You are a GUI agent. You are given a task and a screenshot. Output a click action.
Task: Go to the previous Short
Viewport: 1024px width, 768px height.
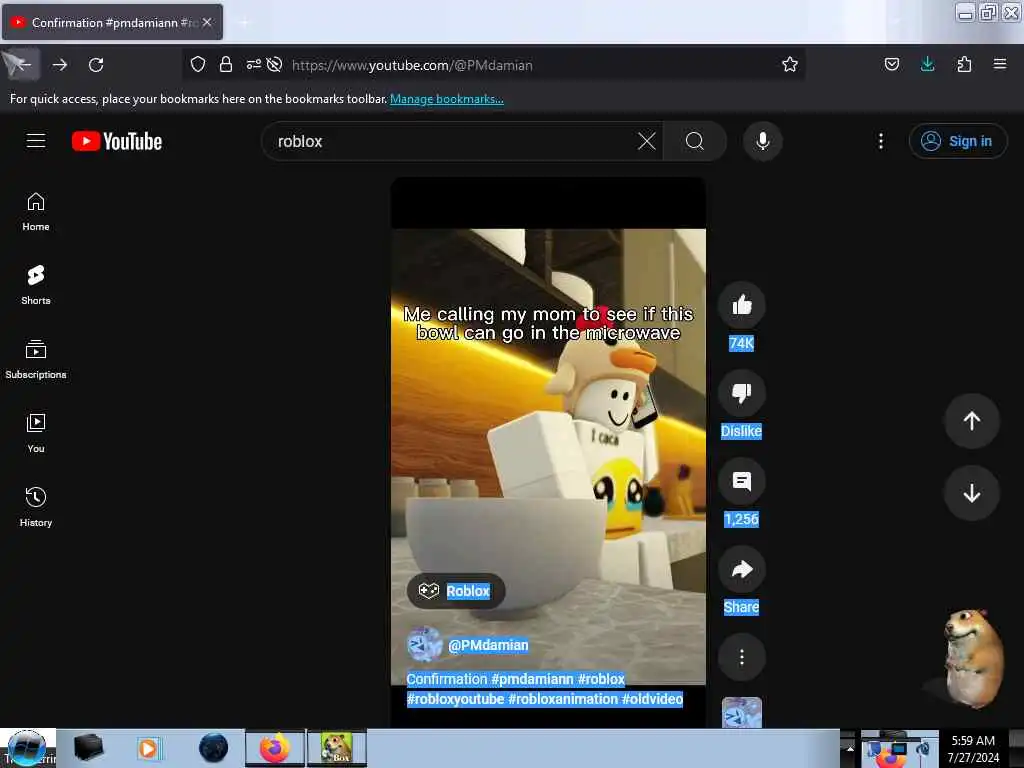pos(972,421)
